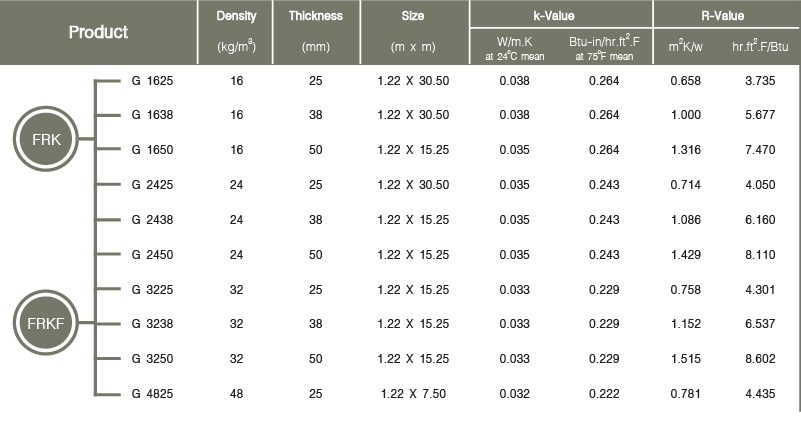801x421 pixels.
Task: Click the 0.222 k-value cell
Action: pos(600,395)
